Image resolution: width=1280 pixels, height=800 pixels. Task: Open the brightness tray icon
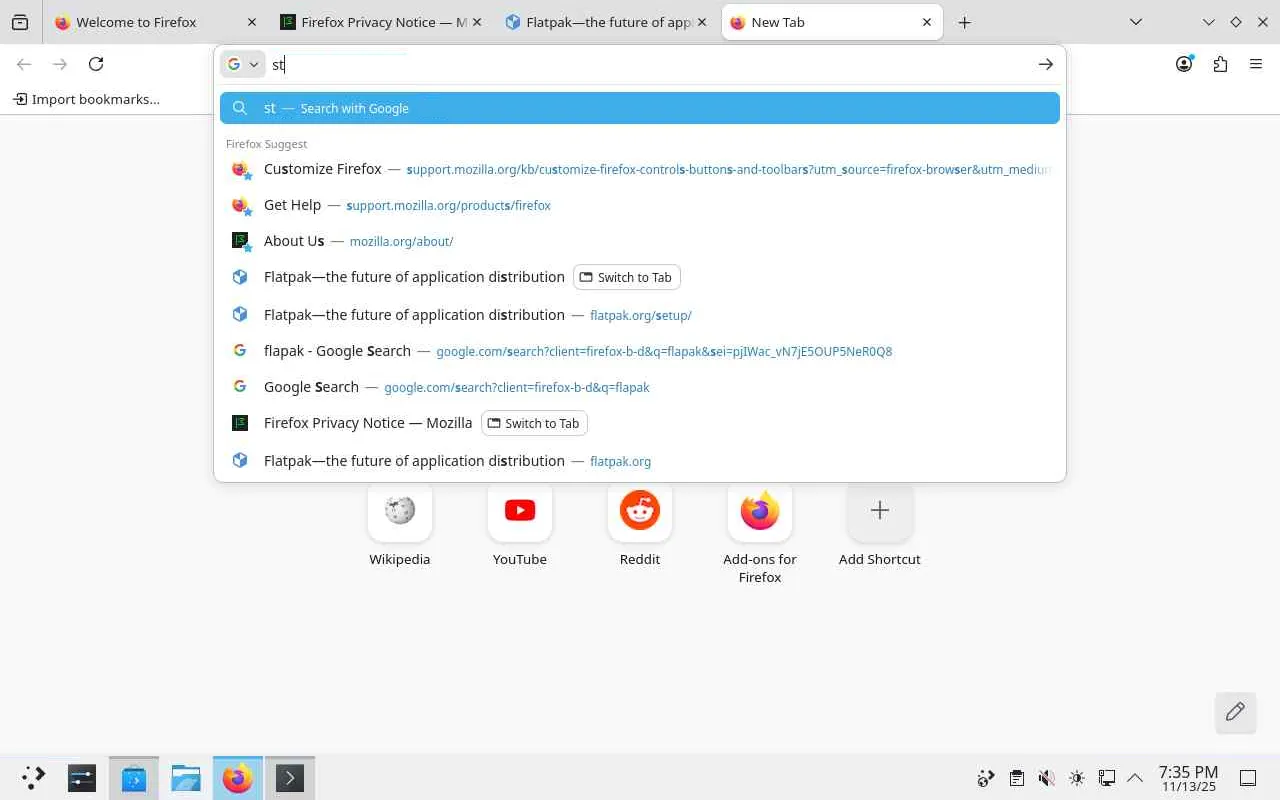[x=1076, y=778]
